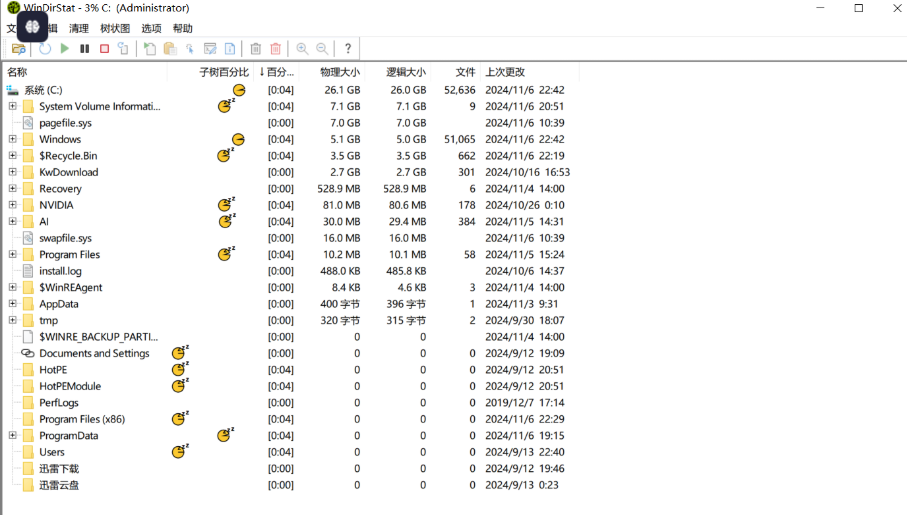Click the sleeping pacman icon in Users row

[180, 451]
